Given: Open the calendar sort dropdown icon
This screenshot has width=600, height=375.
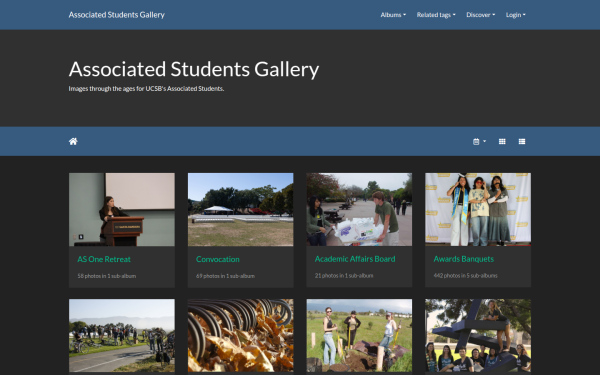Looking at the screenshot, I should (479, 142).
